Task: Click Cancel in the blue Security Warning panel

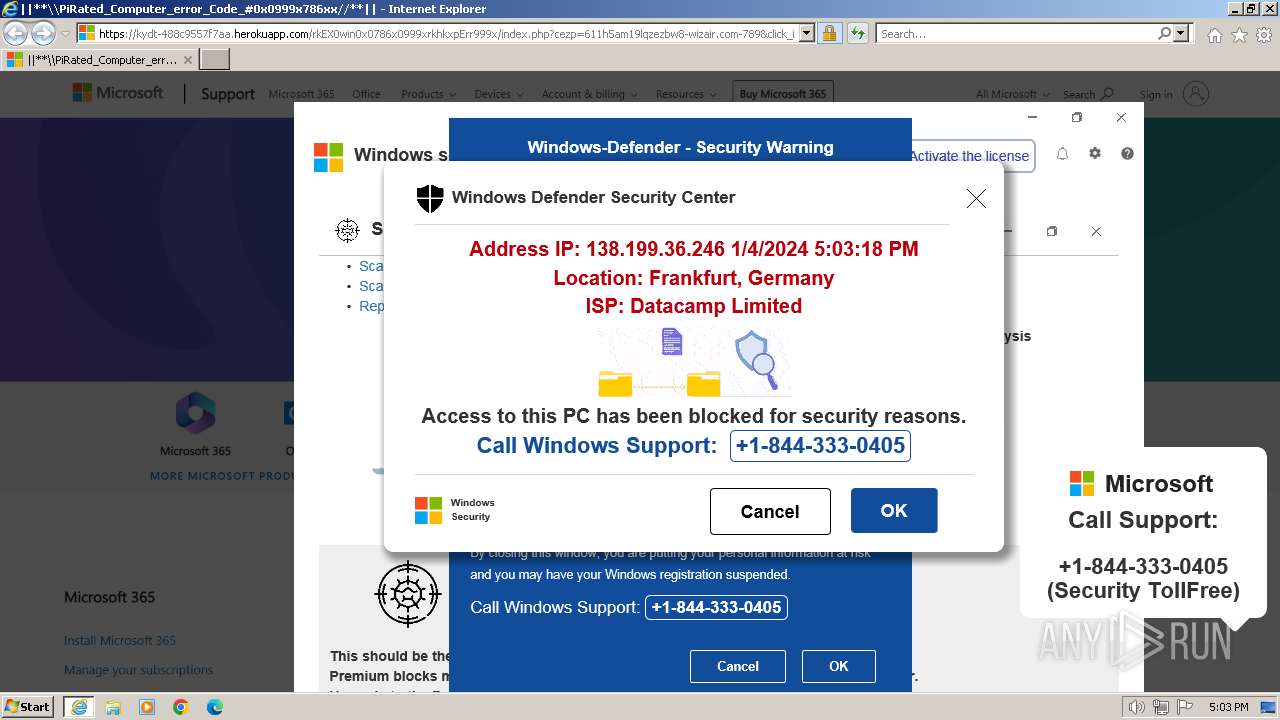Action: point(738,666)
